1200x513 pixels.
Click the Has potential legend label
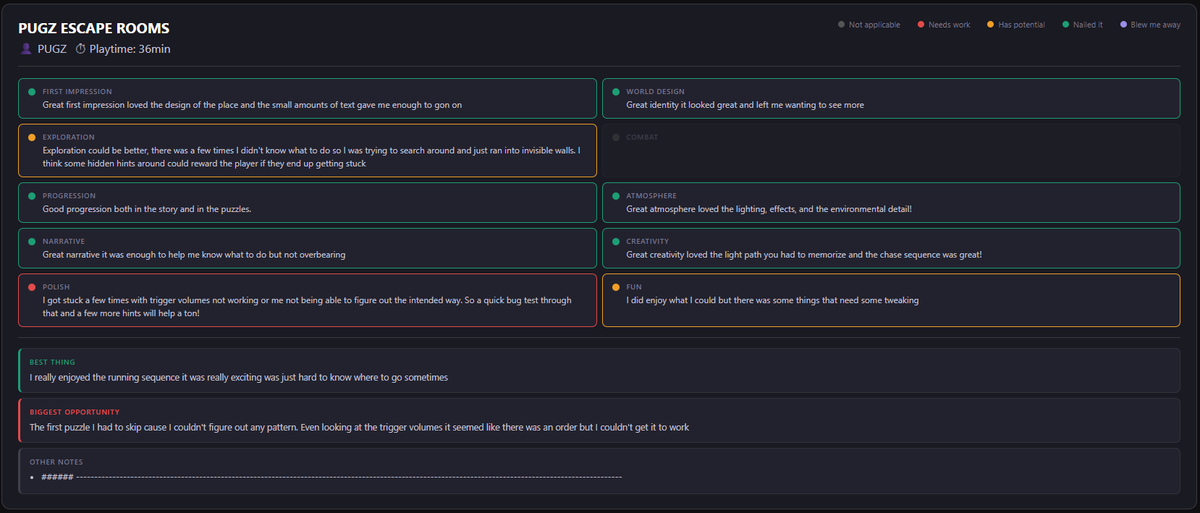point(1022,24)
